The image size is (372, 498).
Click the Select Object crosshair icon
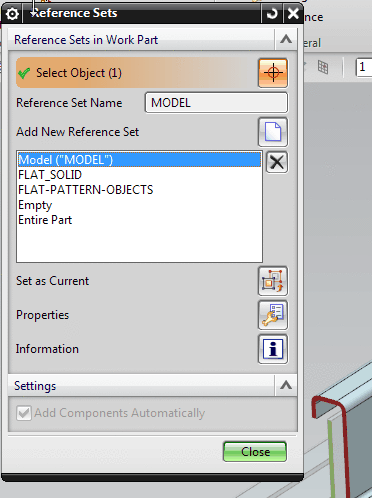[273, 73]
